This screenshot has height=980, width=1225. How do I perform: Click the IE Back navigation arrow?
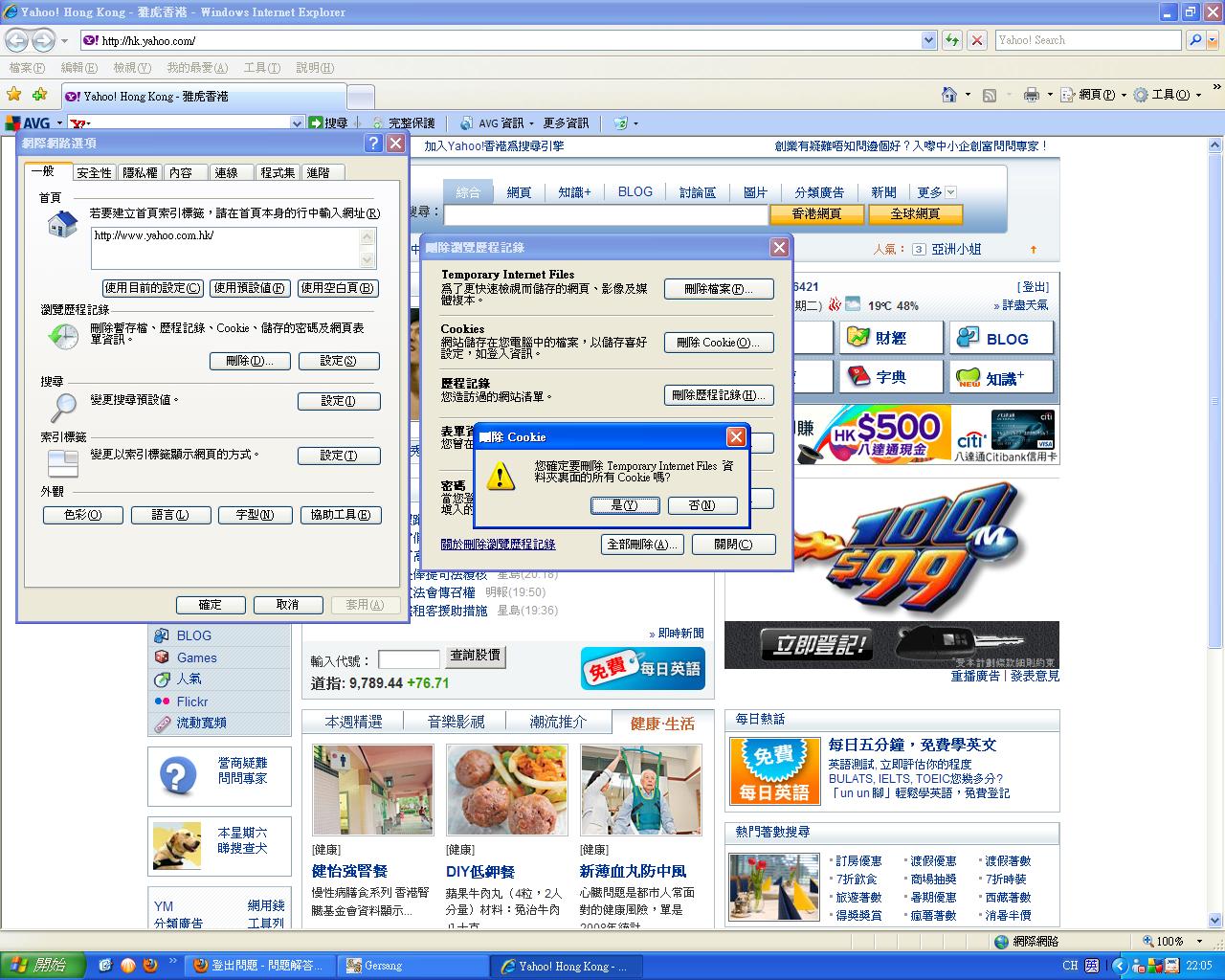[x=16, y=40]
